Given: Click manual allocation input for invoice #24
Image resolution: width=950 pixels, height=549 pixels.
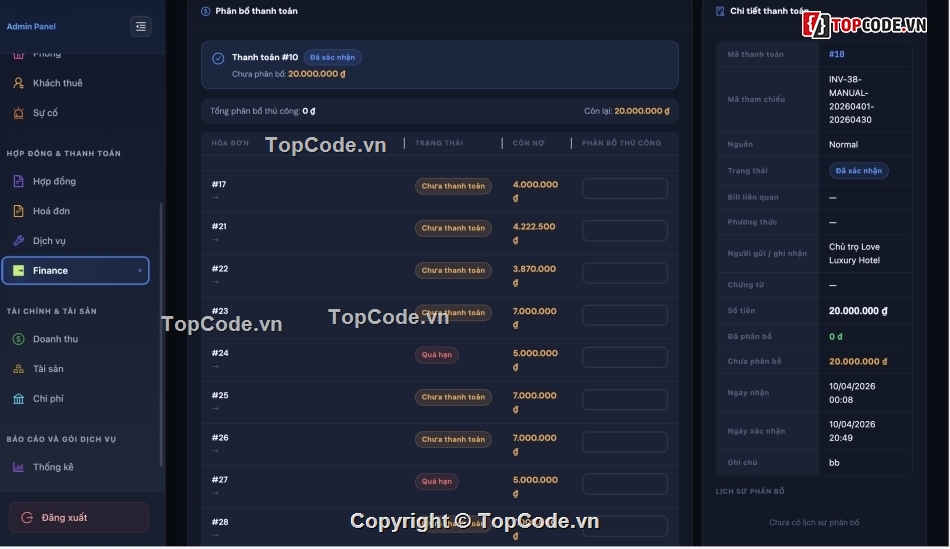Looking at the screenshot, I should [x=625, y=358].
